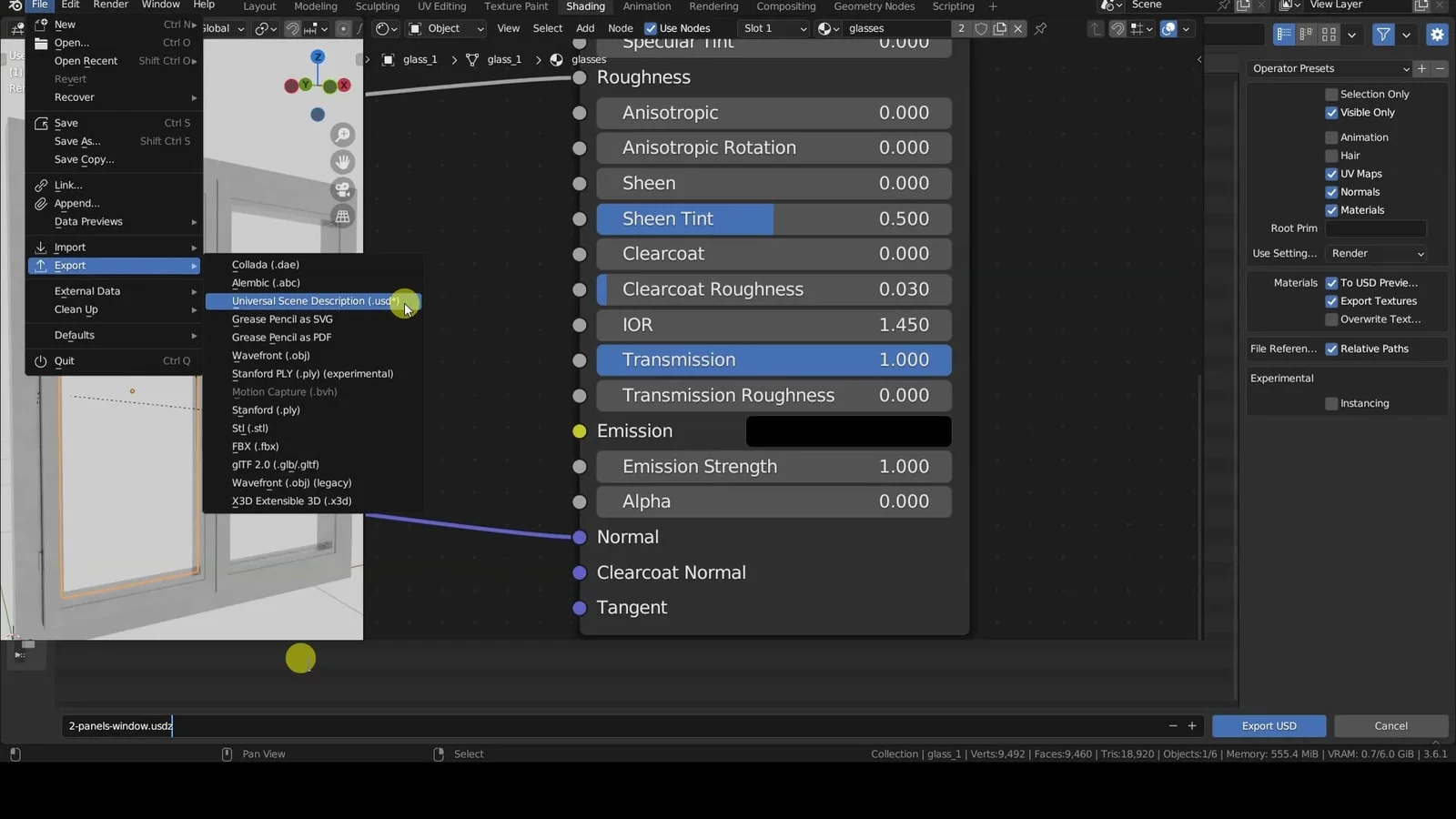Switch perspective/orthographic with the grid icon
This screenshot has height=819, width=1456.
[x=343, y=217]
